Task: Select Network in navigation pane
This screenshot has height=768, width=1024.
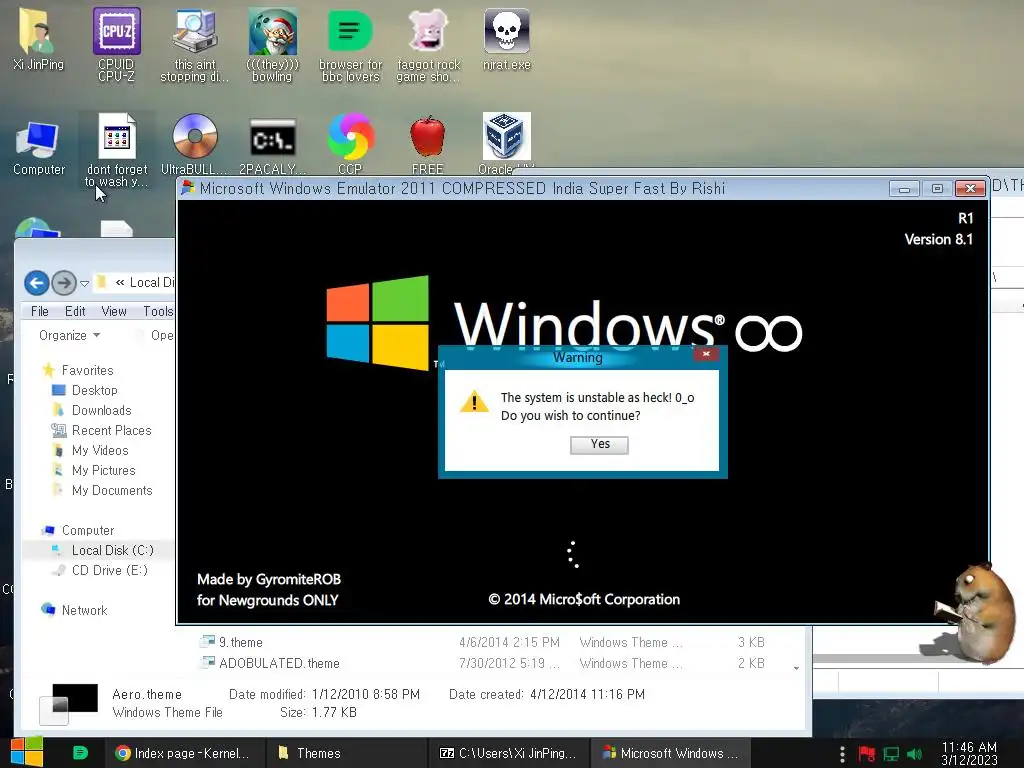Action: point(74,611)
